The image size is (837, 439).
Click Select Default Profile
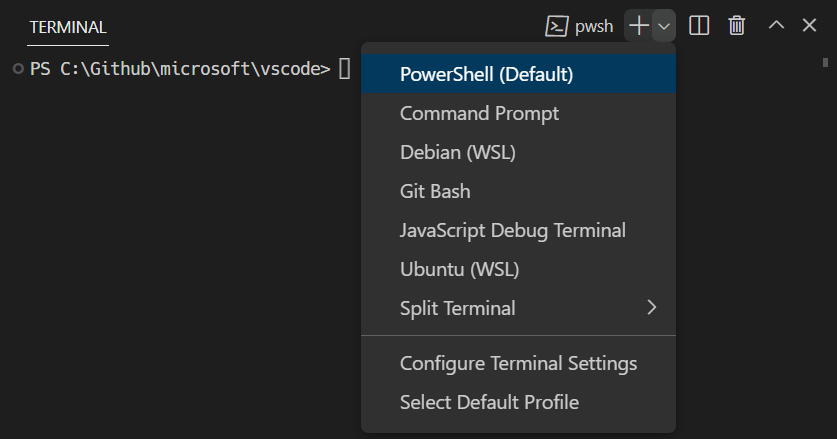(x=489, y=402)
